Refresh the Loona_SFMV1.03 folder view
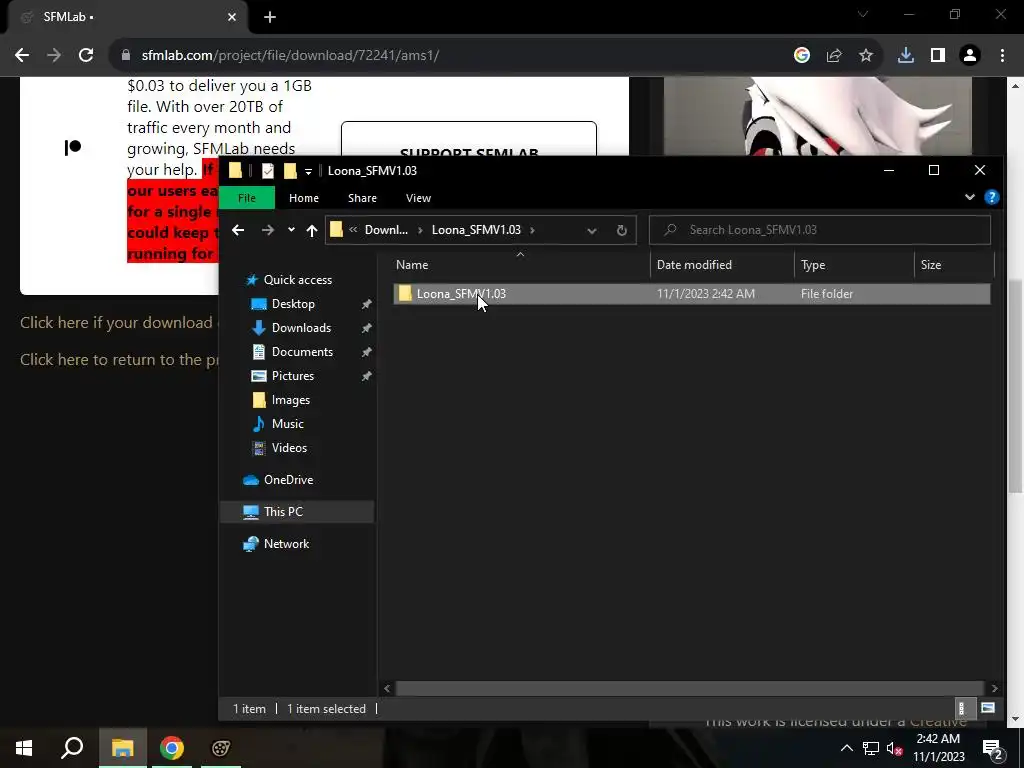Screen dimensions: 1024x768 coord(622,230)
